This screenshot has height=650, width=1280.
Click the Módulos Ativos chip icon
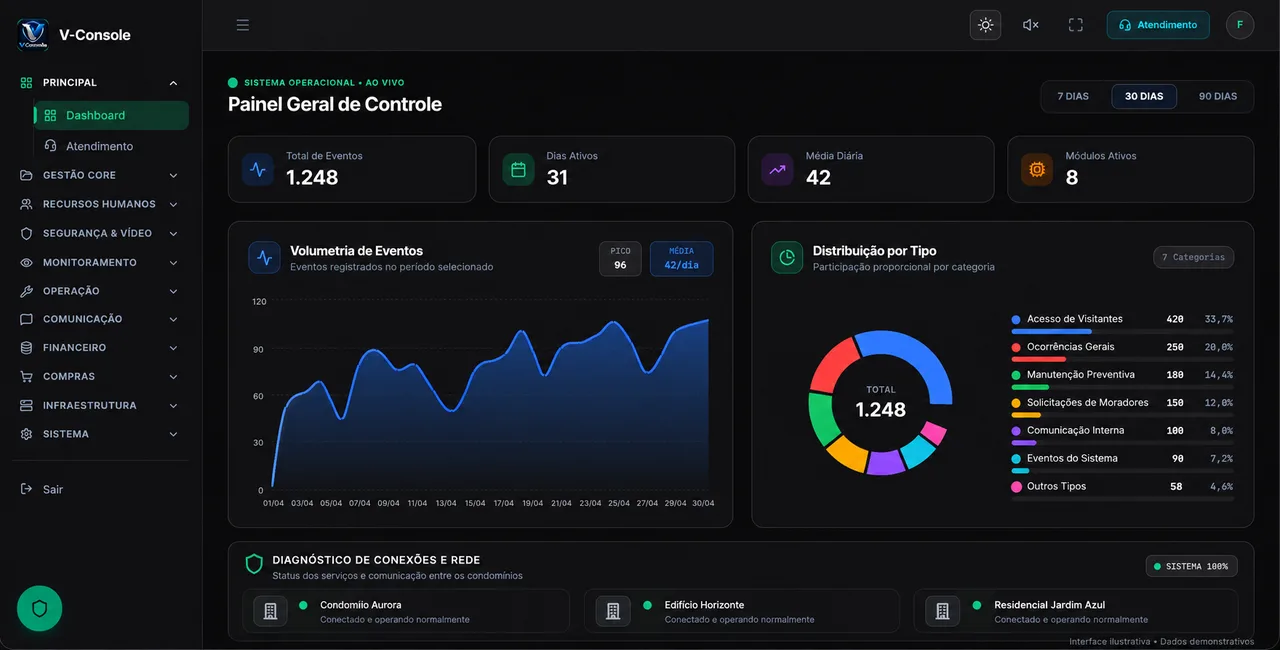1037,169
